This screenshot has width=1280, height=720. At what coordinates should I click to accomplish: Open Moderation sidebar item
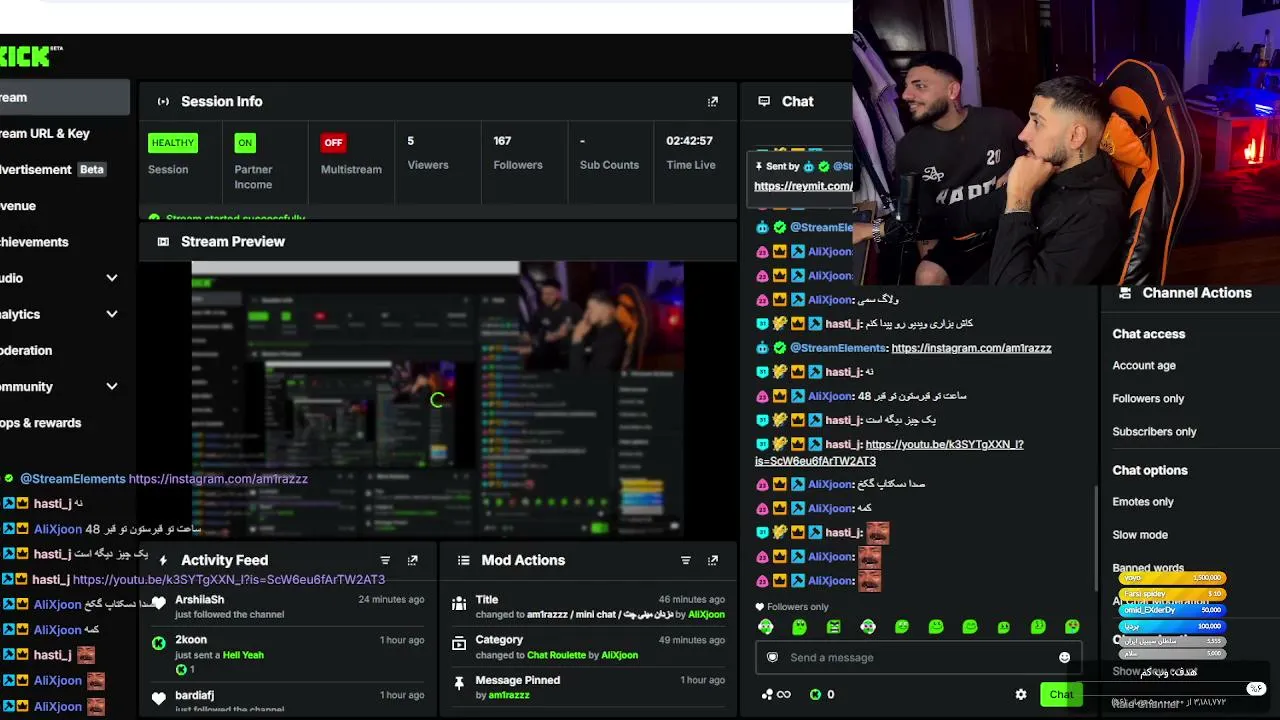(64, 350)
